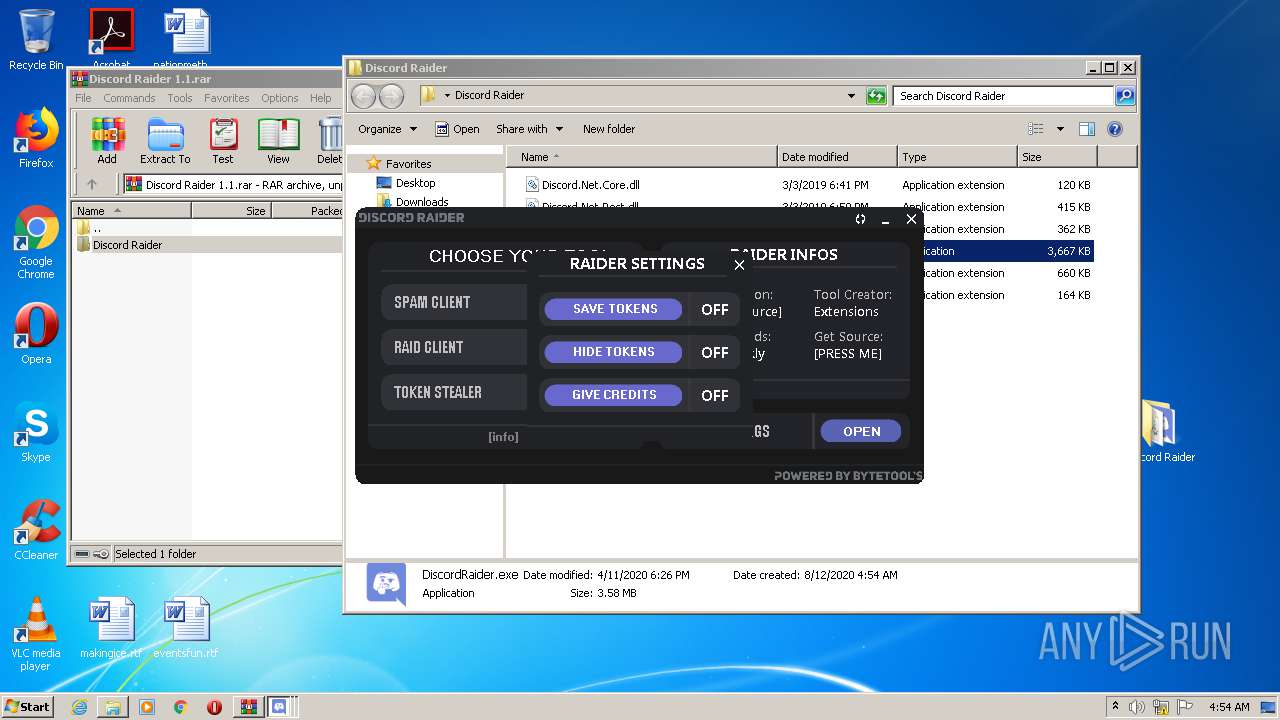Viewport: 1280px width, 720px height.
Task: Open makingice.rtf desktop file
Action: click(x=111, y=628)
